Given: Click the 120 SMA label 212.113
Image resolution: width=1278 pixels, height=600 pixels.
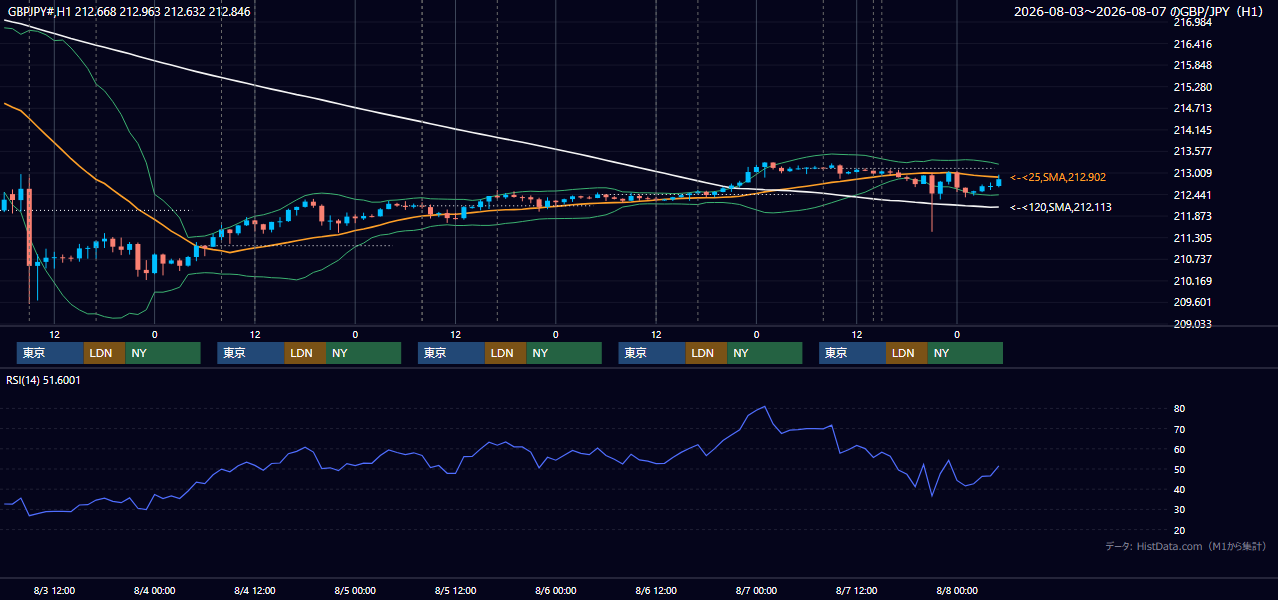Looking at the screenshot, I should pos(1060,207).
